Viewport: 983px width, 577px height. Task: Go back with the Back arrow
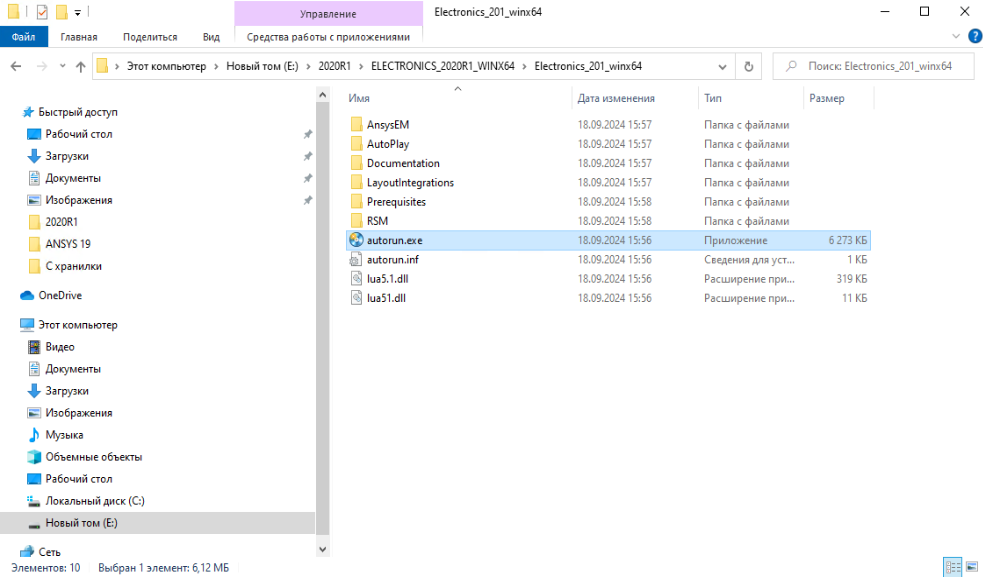coord(16,66)
